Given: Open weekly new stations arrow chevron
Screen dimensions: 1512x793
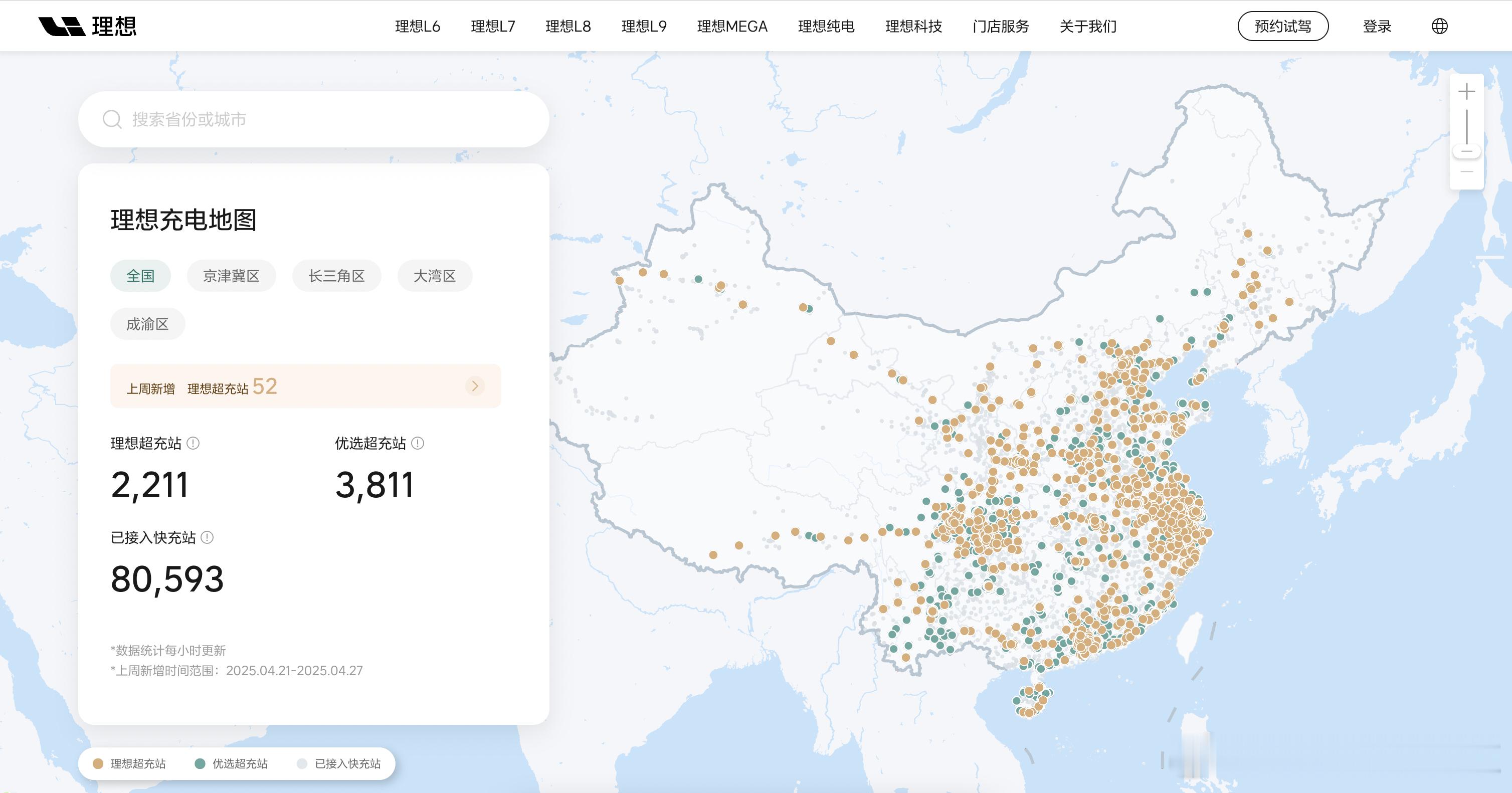Looking at the screenshot, I should pyautogui.click(x=475, y=386).
